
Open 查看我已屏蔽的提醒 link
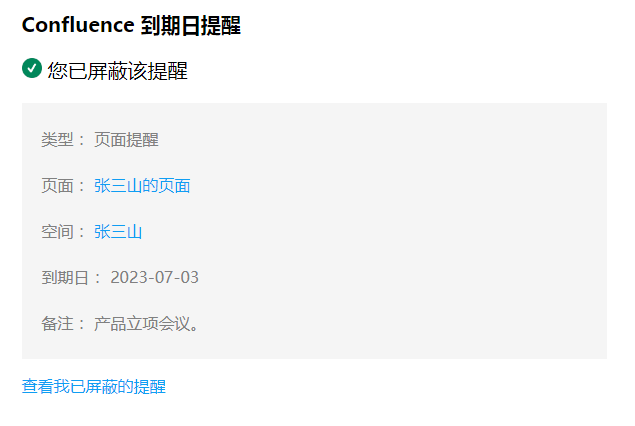tap(94, 386)
